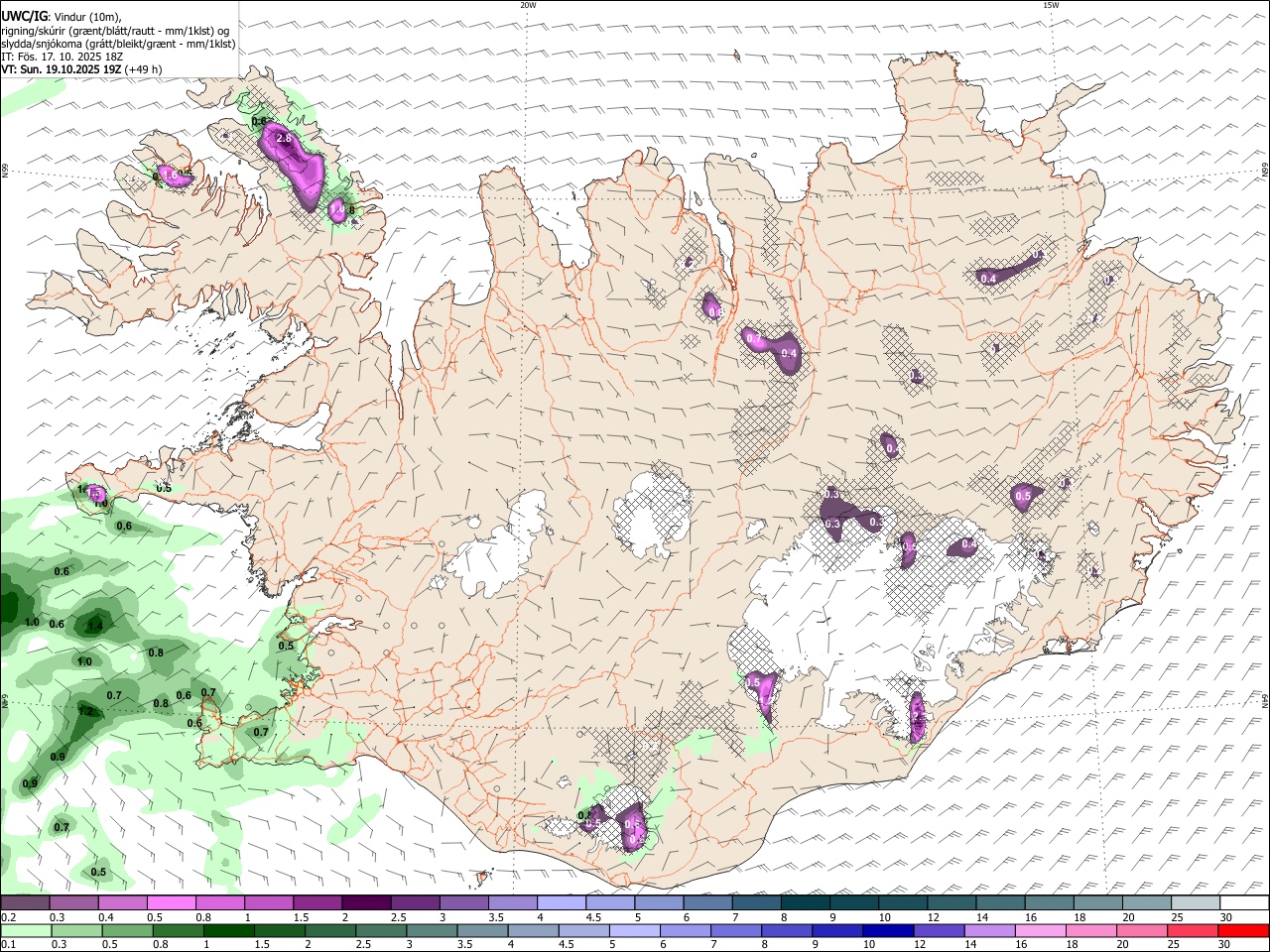1270x952 pixels.
Task: Click the 'rigning/skúrir (grænt/blátt/rautt' legend line
Action: [x=116, y=31]
